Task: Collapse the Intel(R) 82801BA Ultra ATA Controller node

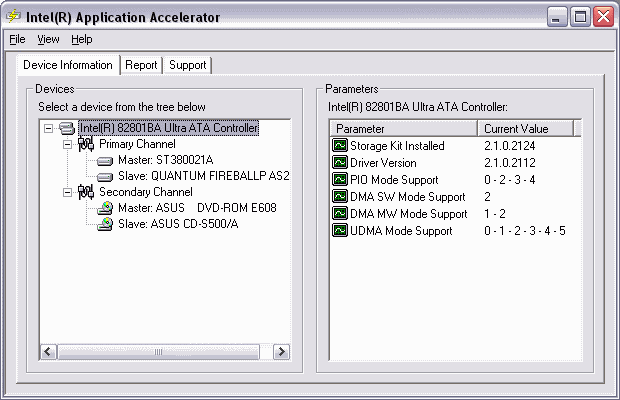Action: point(48,128)
